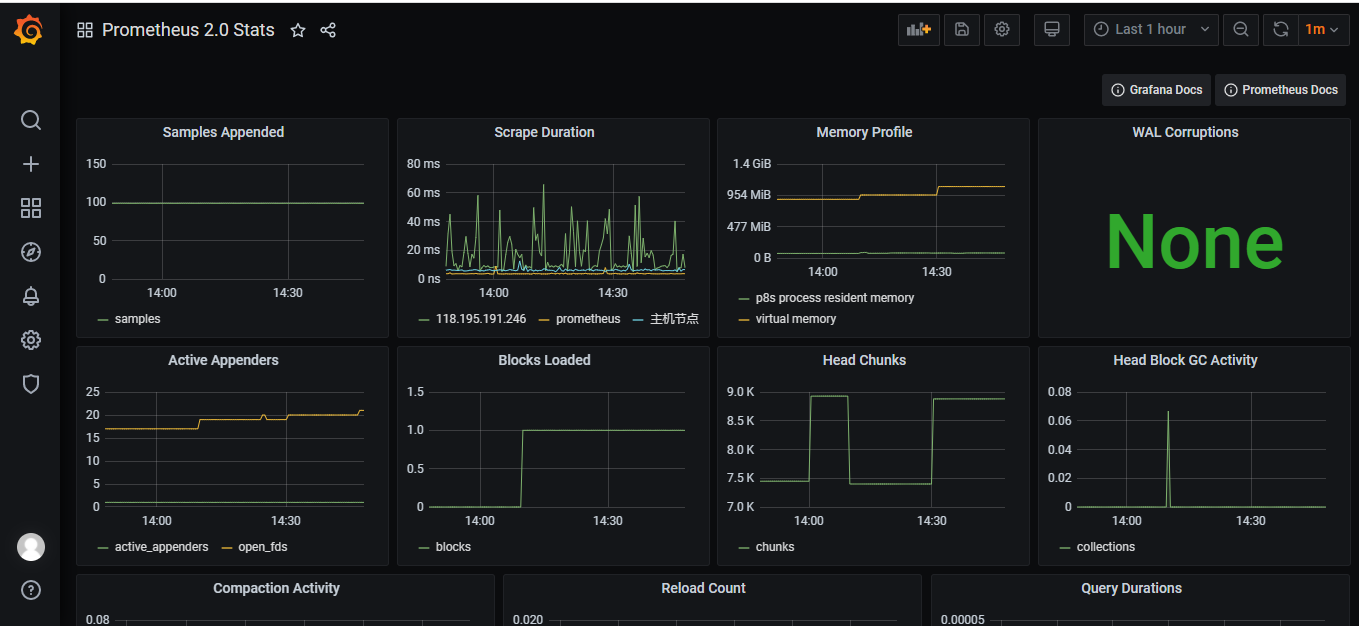Open the Configuration gear in sidebar
1359x626 pixels.
31,340
